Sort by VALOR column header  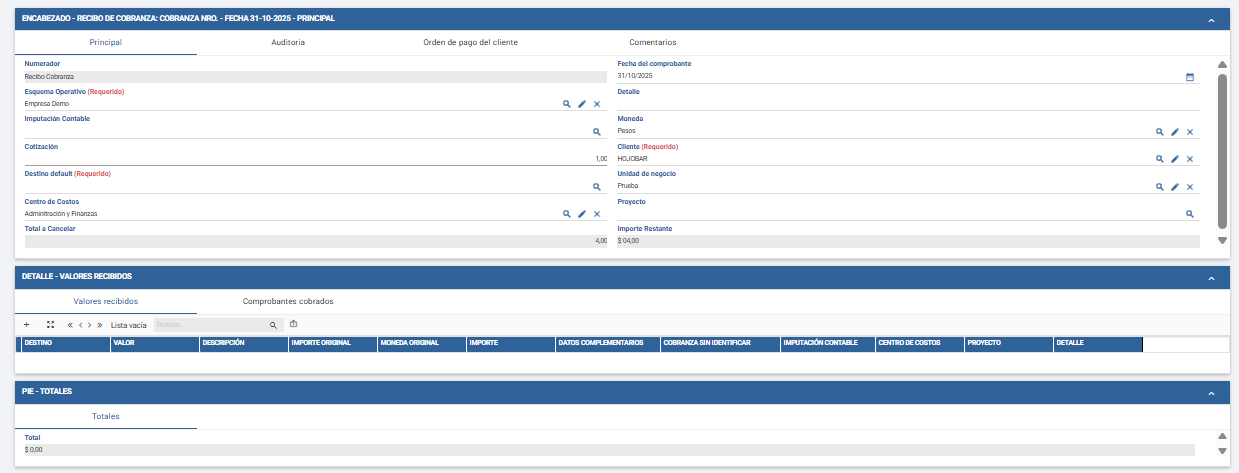(154, 343)
